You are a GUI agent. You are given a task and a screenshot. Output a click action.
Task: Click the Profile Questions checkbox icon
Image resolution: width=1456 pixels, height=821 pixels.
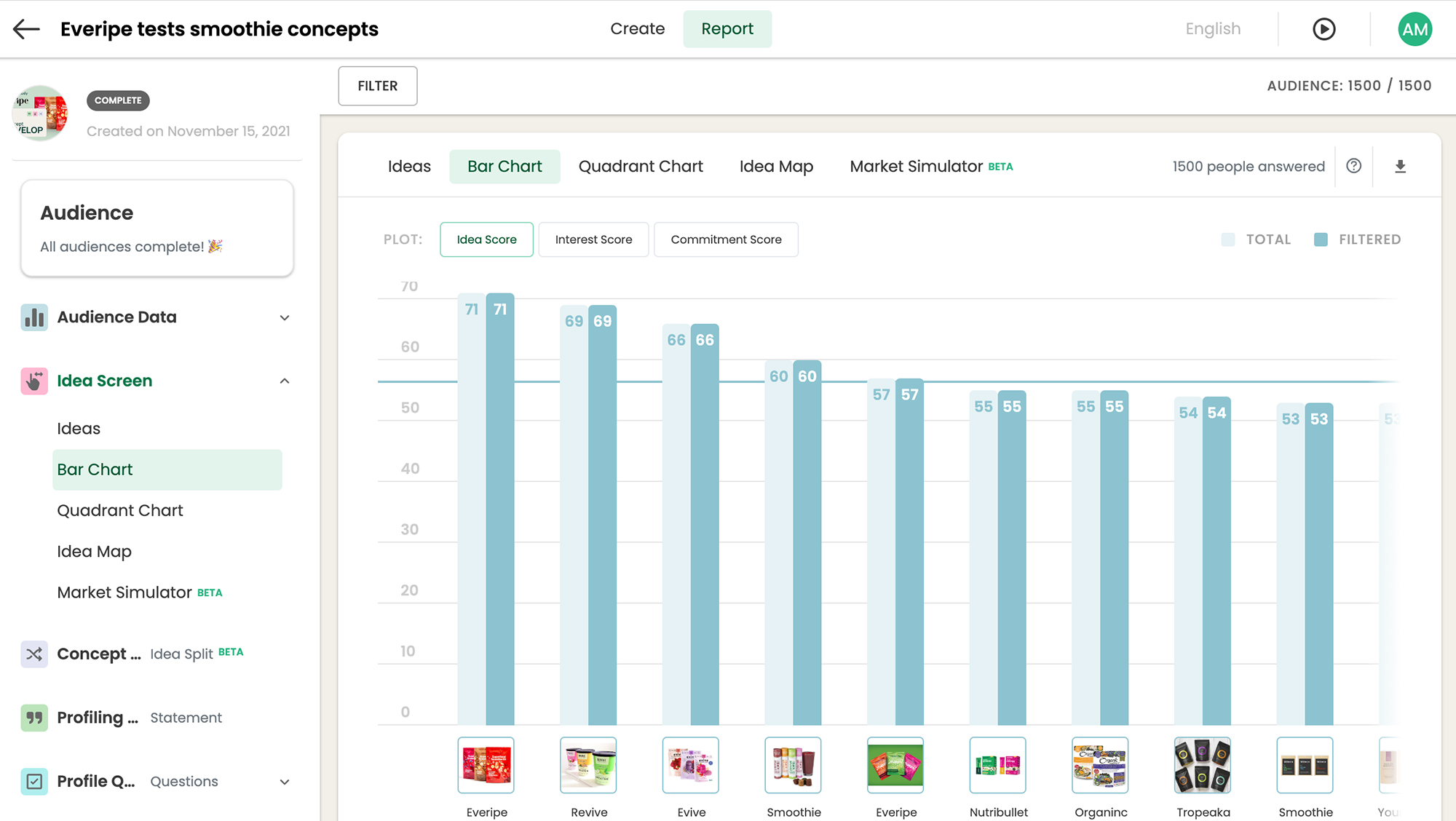34,781
